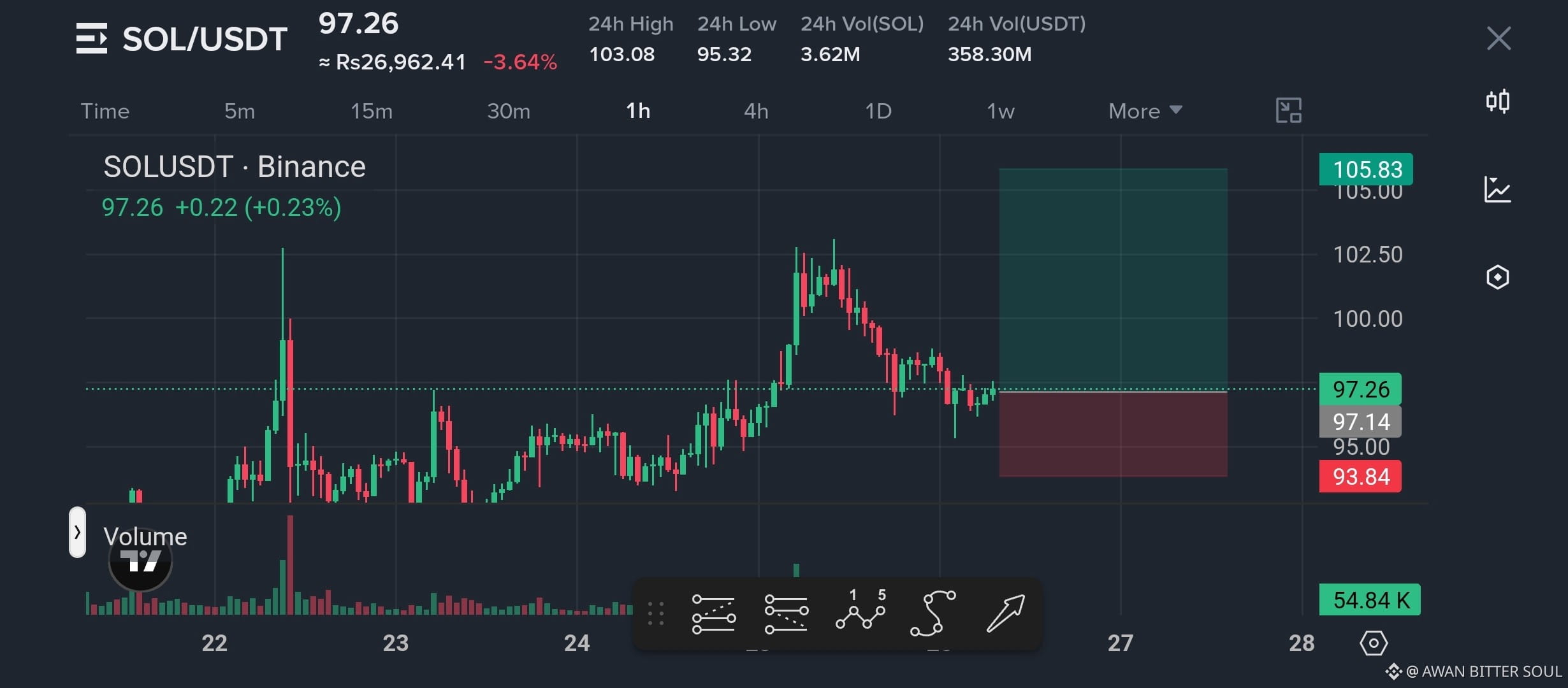Image resolution: width=1568 pixels, height=688 pixels.
Task: Open the More timeframes dropdown
Action: pyautogui.click(x=1145, y=111)
